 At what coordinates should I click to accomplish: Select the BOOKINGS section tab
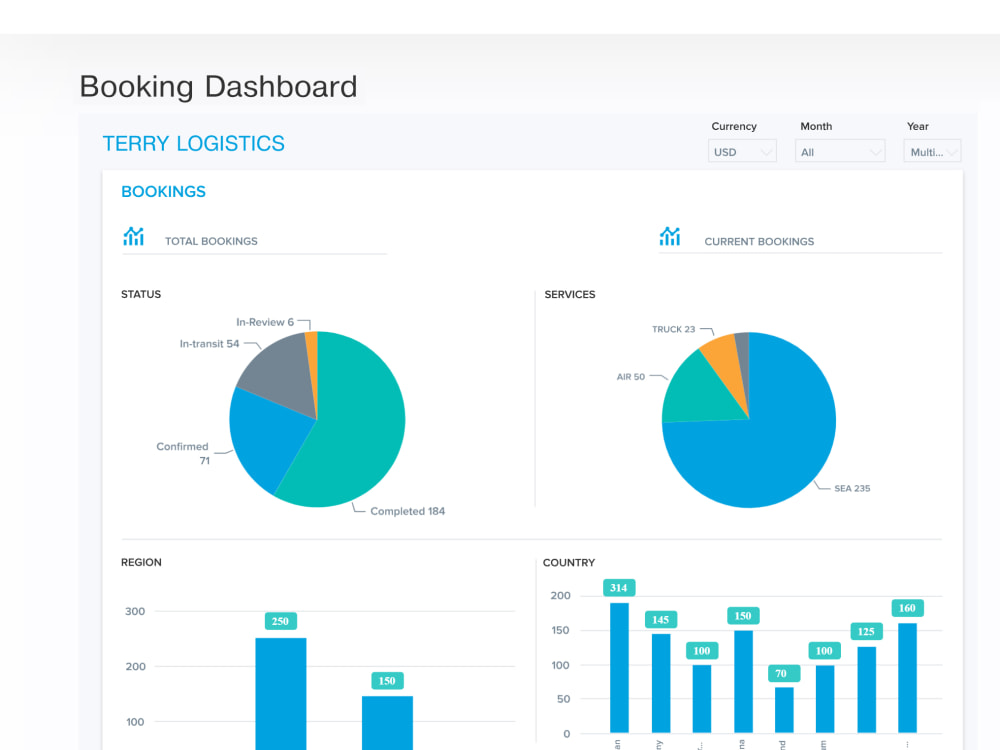tap(163, 191)
